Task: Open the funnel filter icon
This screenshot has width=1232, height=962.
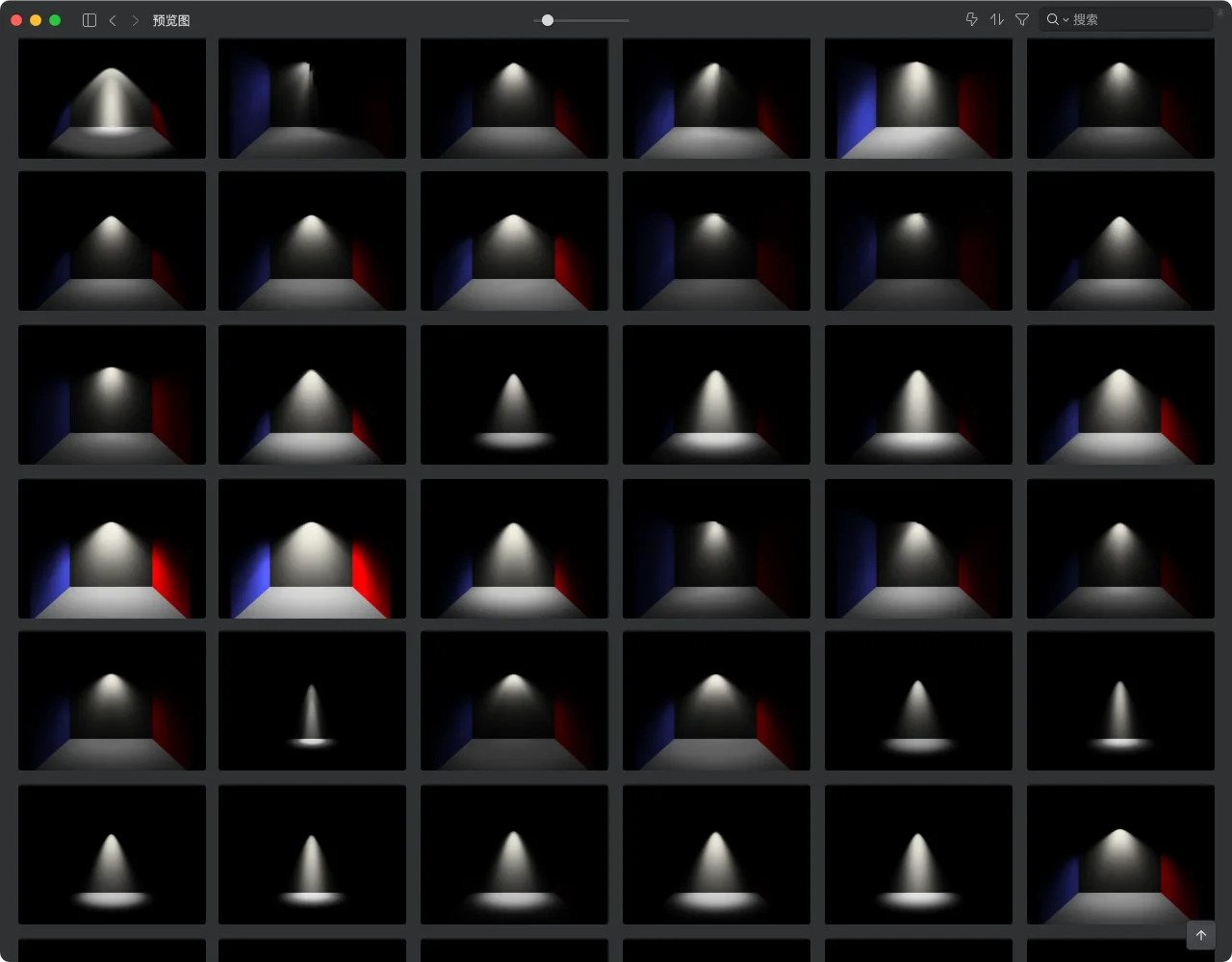Action: pyautogui.click(x=1022, y=19)
